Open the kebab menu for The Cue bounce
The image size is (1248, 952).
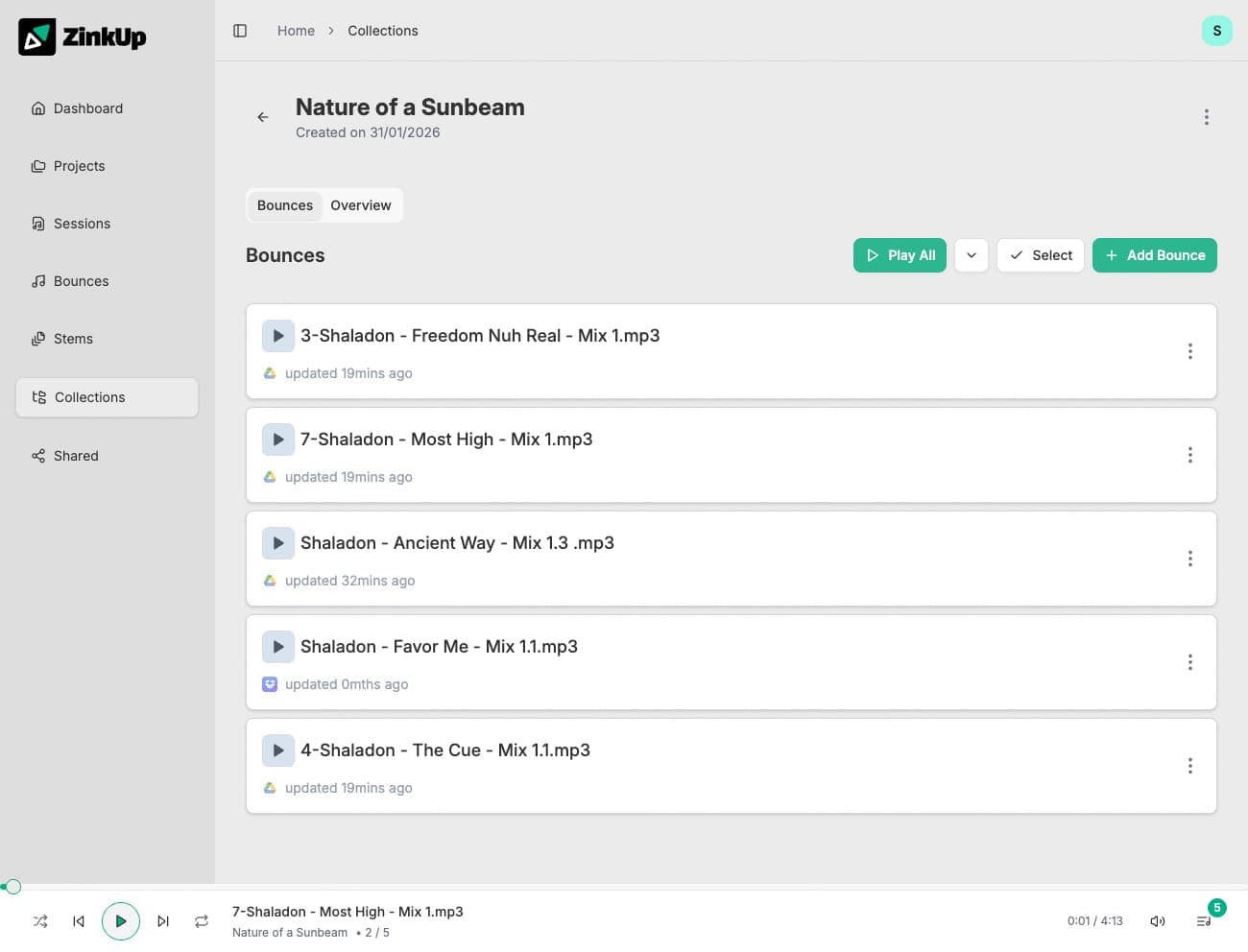(x=1189, y=765)
